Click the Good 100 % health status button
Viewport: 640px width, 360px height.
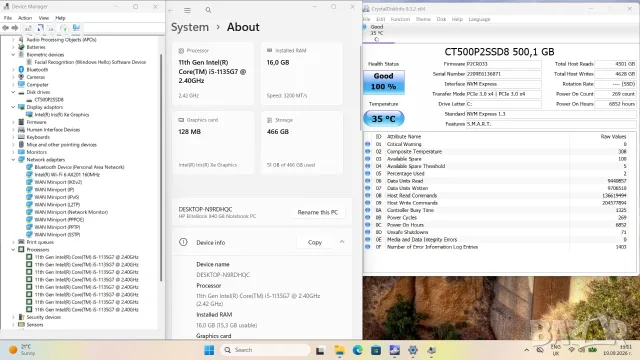coord(384,82)
